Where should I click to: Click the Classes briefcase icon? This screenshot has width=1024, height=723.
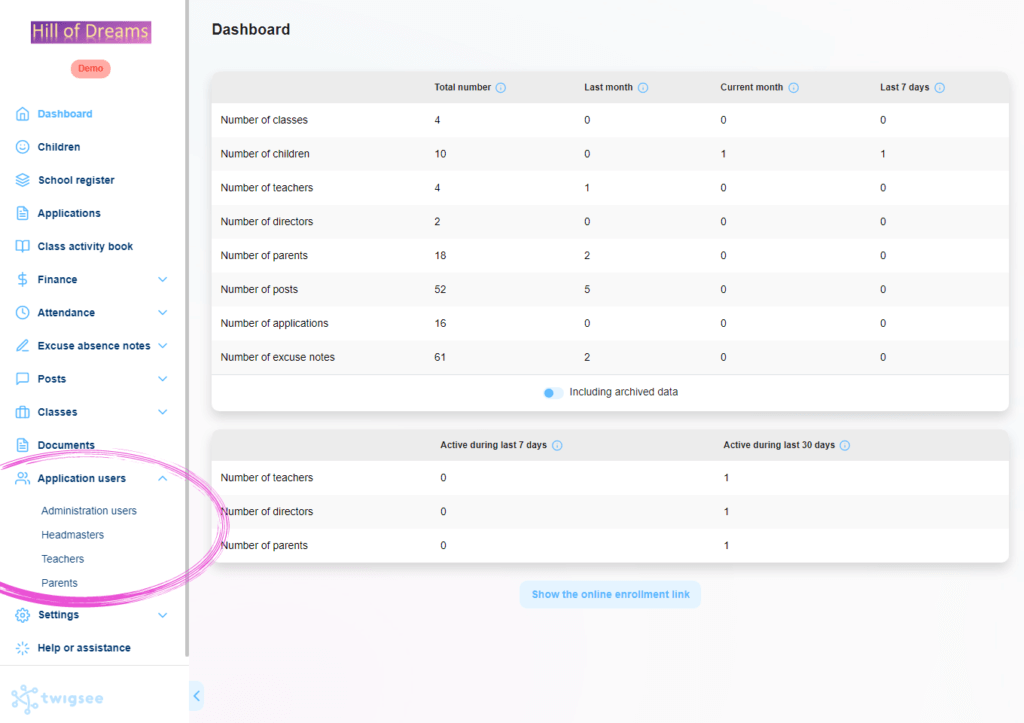[x=22, y=412]
